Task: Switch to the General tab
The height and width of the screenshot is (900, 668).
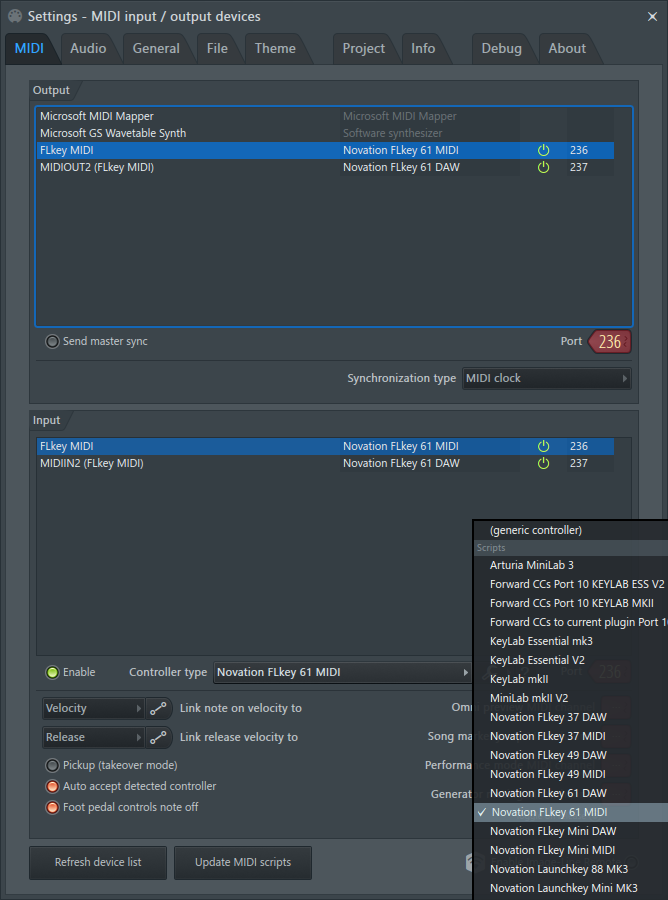Action: click(x=156, y=49)
